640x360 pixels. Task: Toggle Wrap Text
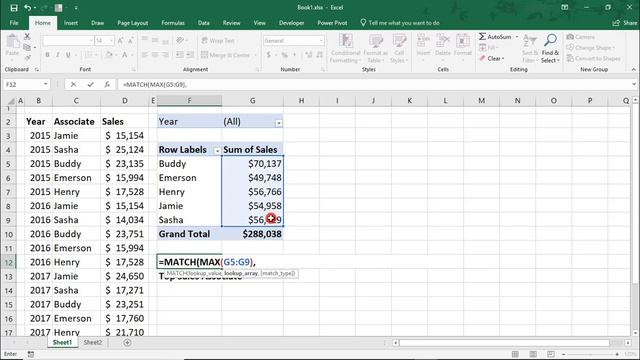[218, 40]
